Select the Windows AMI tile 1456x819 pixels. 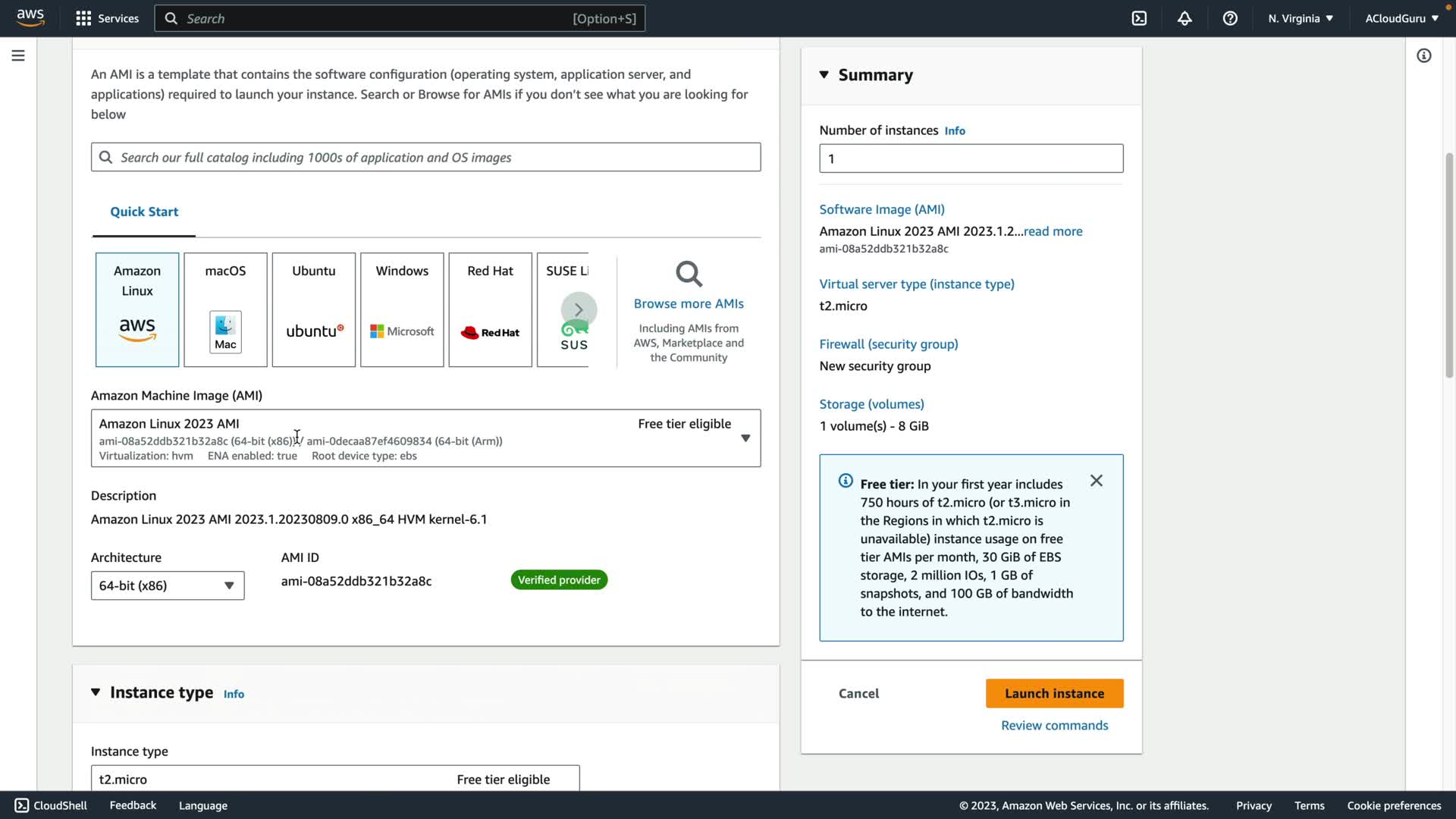click(402, 309)
